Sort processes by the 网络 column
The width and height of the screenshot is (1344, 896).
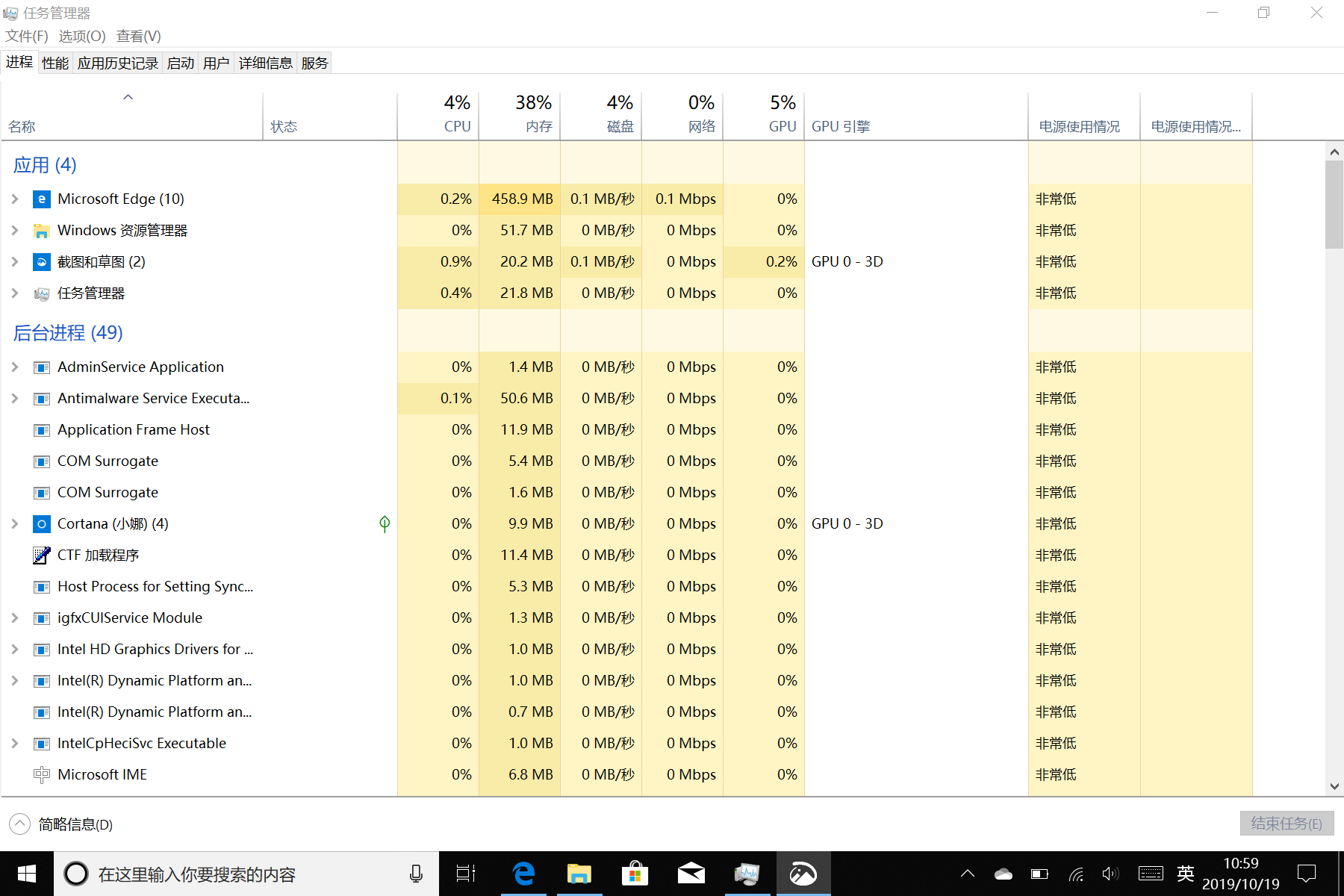(682, 116)
